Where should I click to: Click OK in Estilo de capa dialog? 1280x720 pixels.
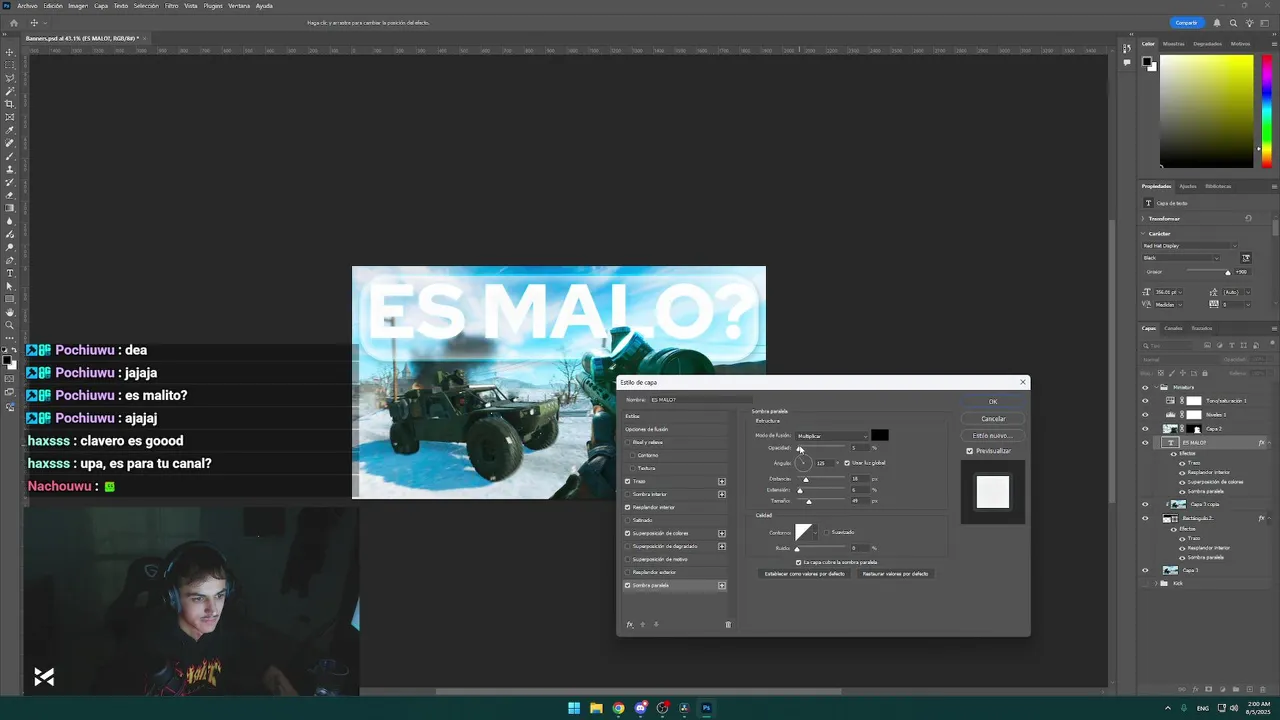point(993,402)
